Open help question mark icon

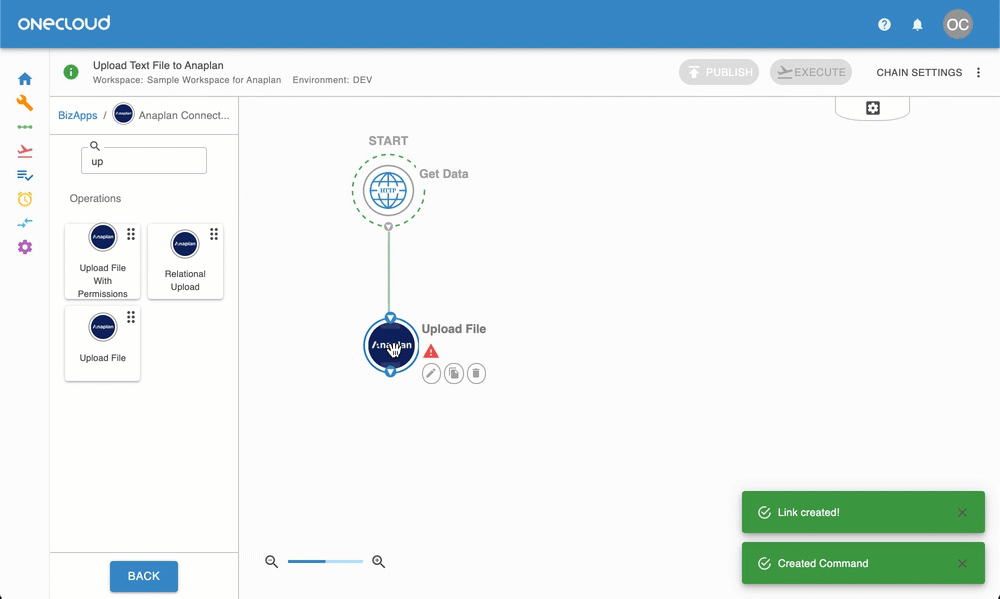[x=884, y=24]
